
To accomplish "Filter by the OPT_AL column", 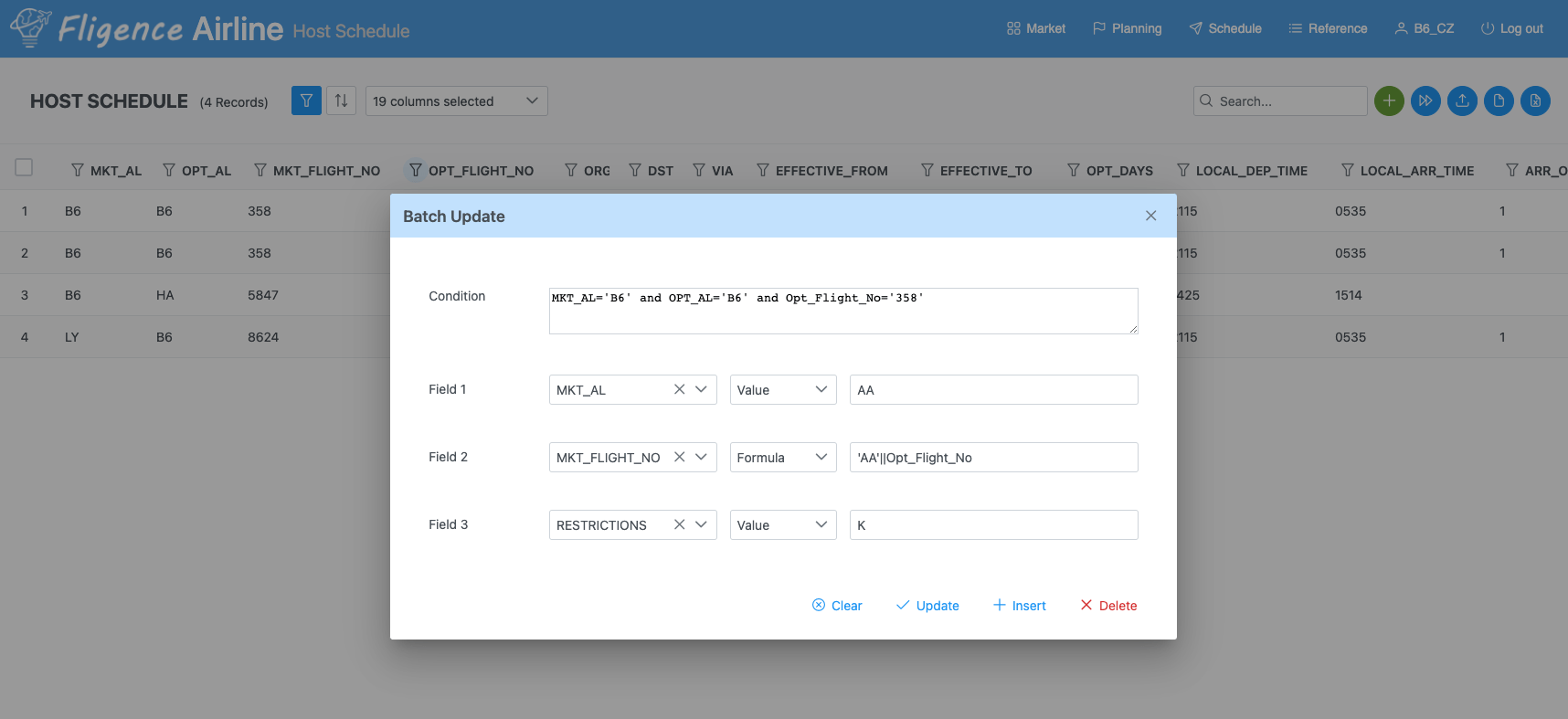I will (169, 170).
